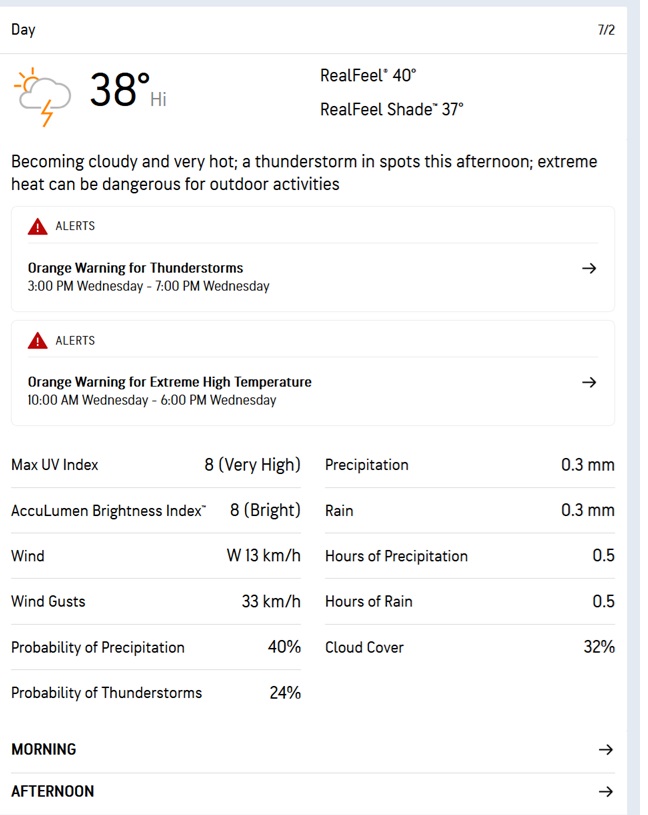Screen dimensions: 648x815
Task: Select the Day header label
Action: click(x=23, y=29)
